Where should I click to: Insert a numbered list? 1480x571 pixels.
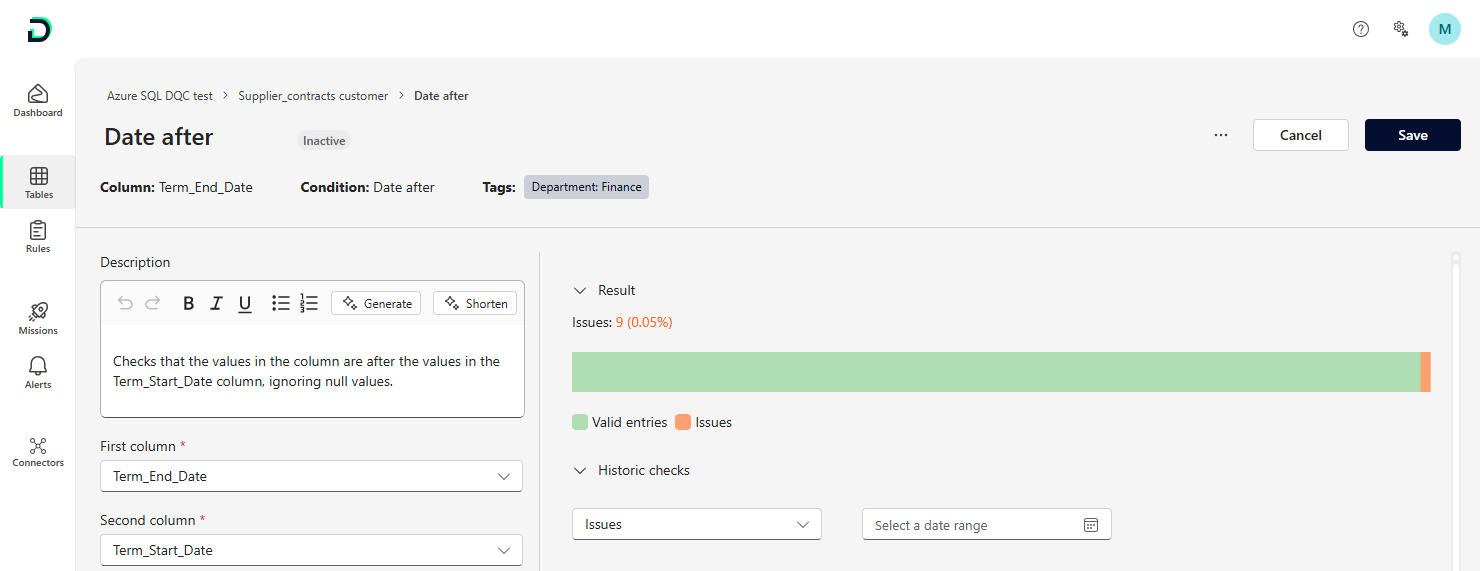(309, 303)
